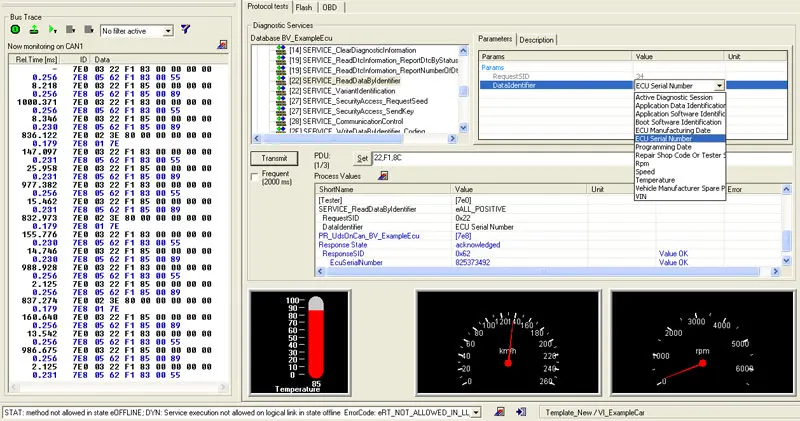The image size is (800, 421).
Task: Open the status message dropdown in the status bar
Action: 476,412
